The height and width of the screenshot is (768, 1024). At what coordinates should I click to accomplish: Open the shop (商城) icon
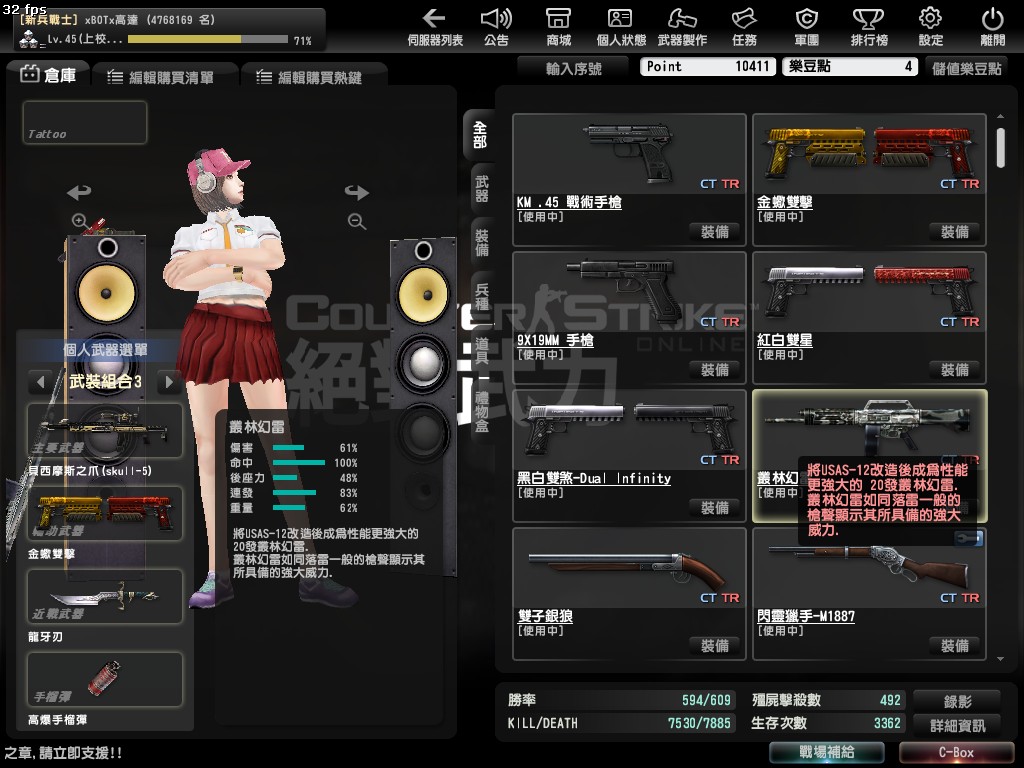coord(558,27)
